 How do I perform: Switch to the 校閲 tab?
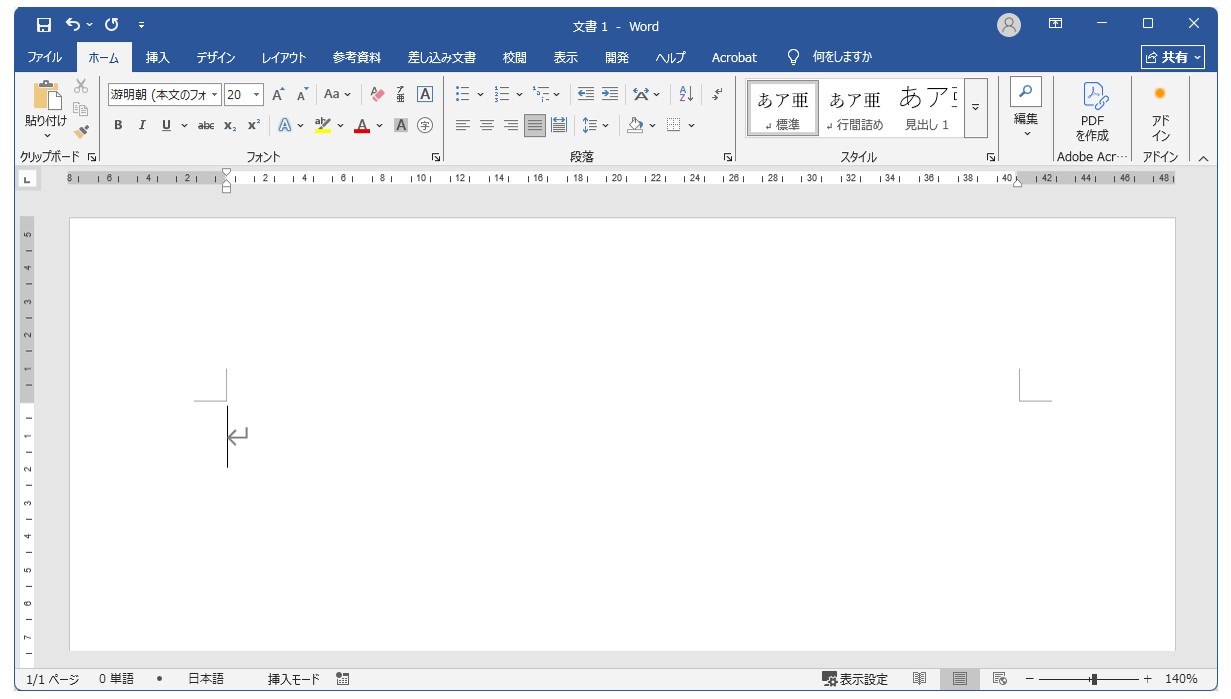pyautogui.click(x=515, y=57)
